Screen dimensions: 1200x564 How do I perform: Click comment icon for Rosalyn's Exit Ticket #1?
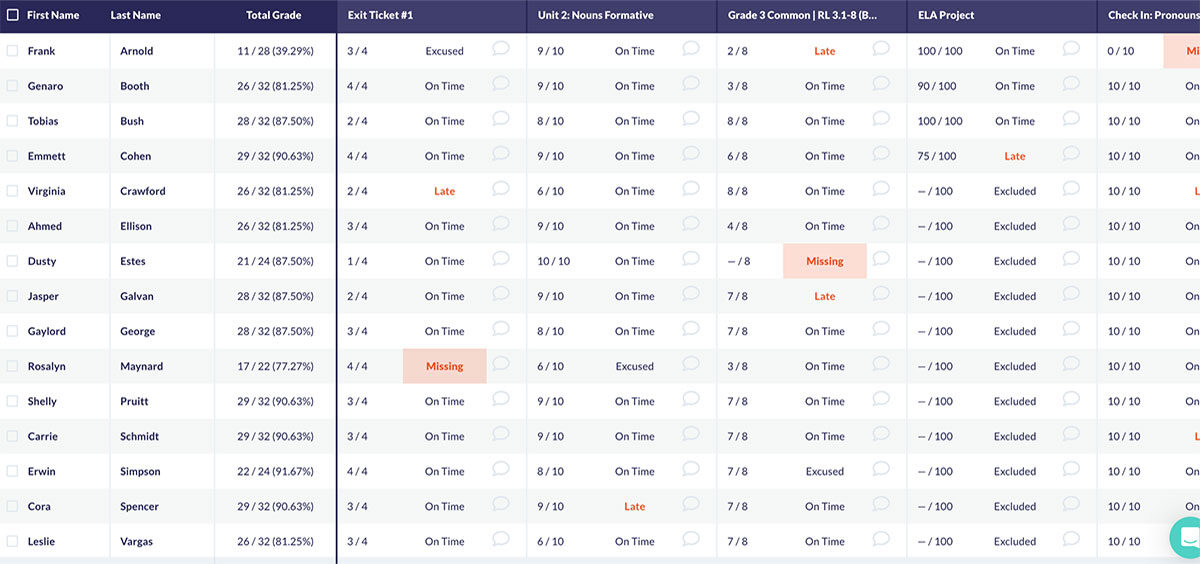[x=501, y=364]
